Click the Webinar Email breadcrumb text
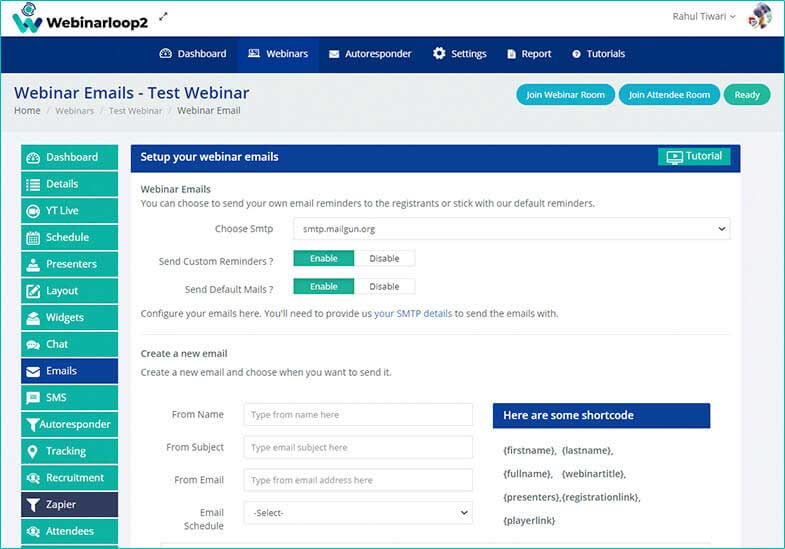 click(x=208, y=111)
